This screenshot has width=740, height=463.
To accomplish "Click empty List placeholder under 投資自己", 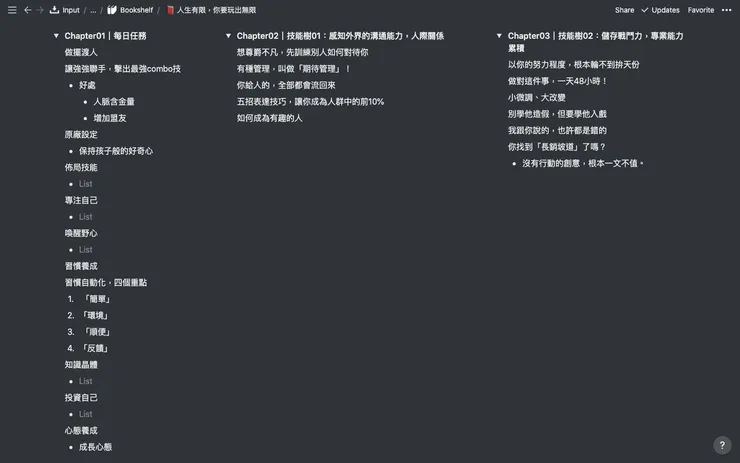I will tap(85, 414).
